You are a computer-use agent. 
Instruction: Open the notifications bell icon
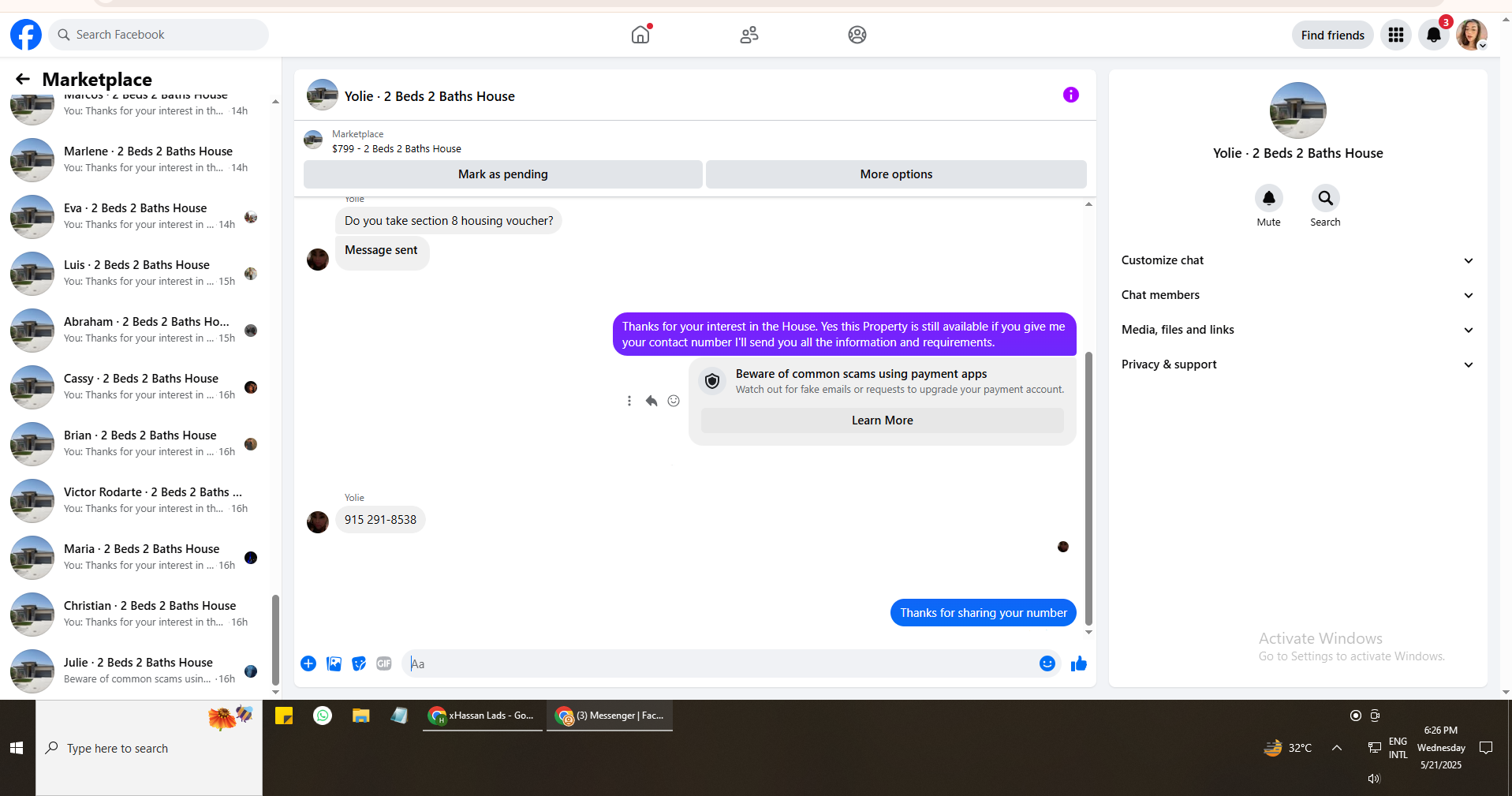(x=1434, y=35)
